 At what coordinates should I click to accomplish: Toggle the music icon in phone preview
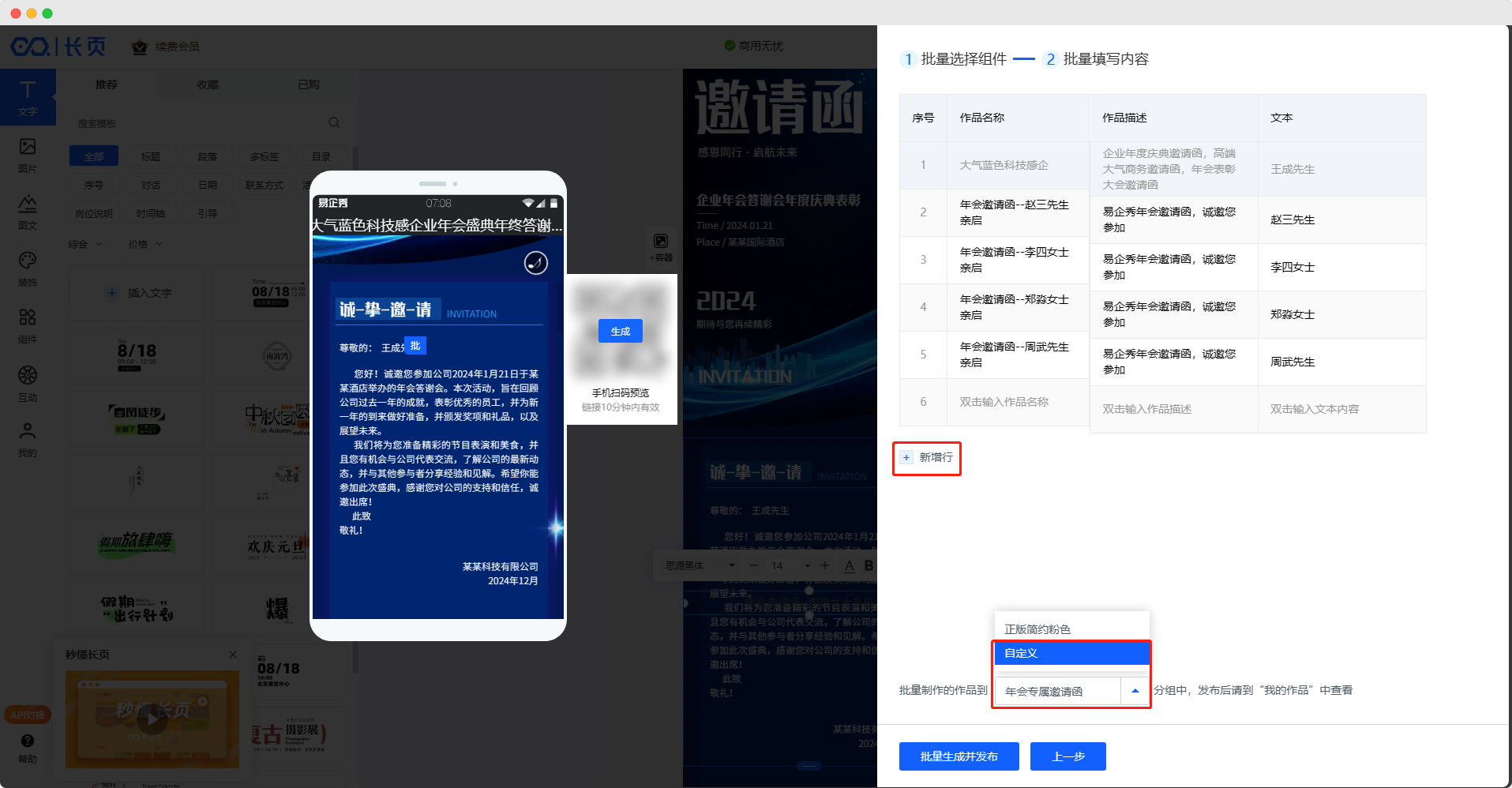point(536,263)
